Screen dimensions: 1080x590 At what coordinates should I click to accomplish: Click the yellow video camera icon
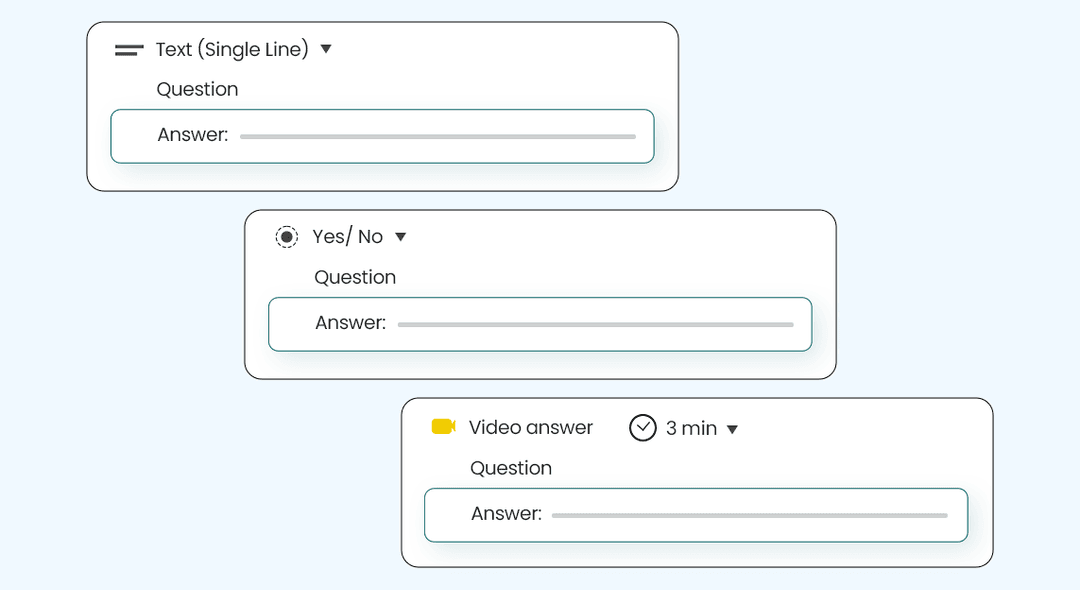(x=444, y=427)
